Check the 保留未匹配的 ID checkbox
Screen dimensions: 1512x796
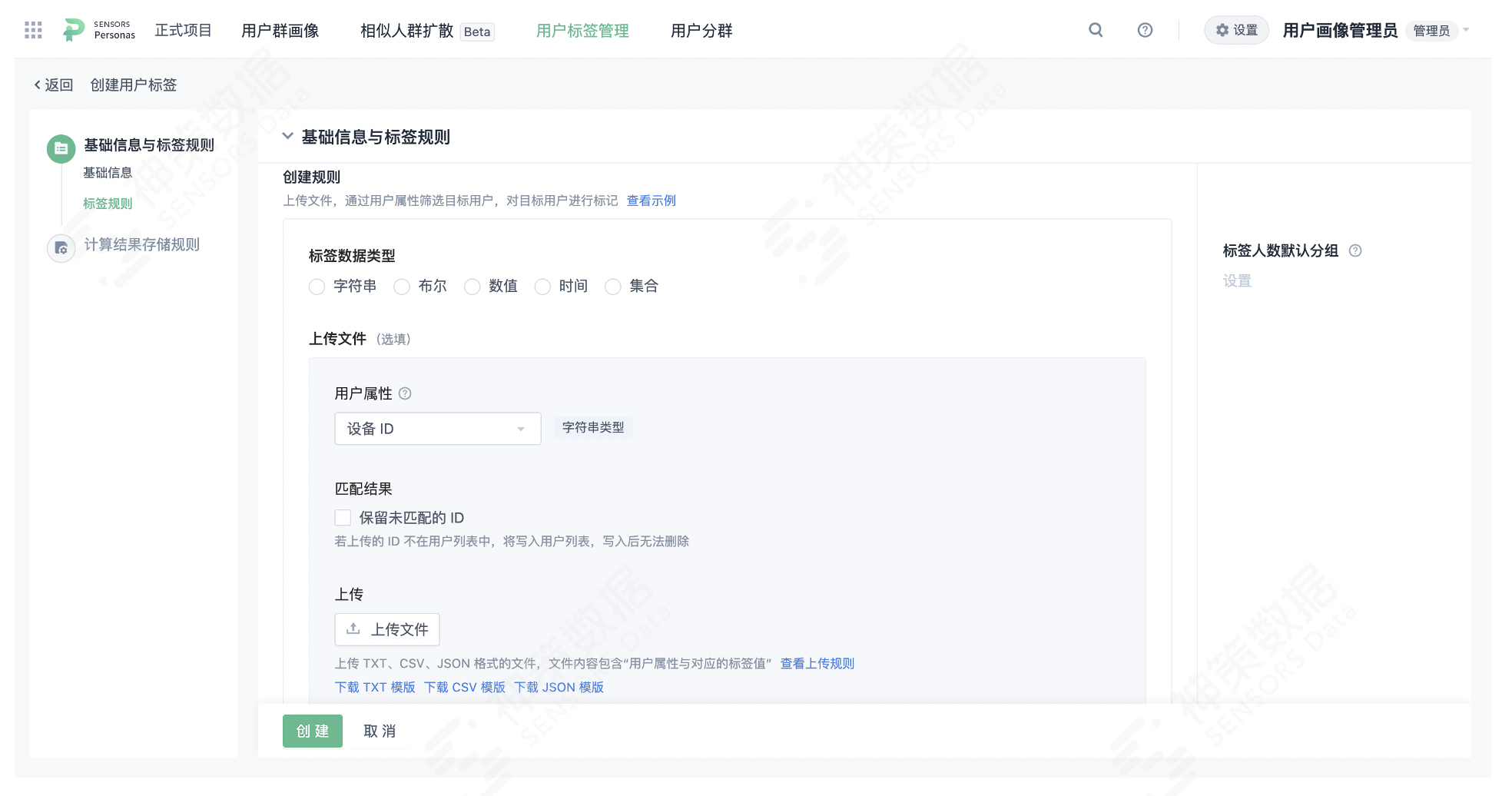343,518
